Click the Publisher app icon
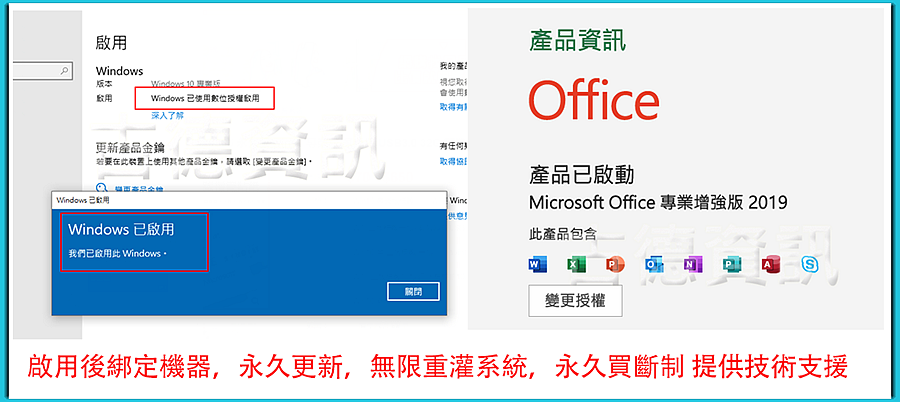900x402 pixels. point(731,265)
